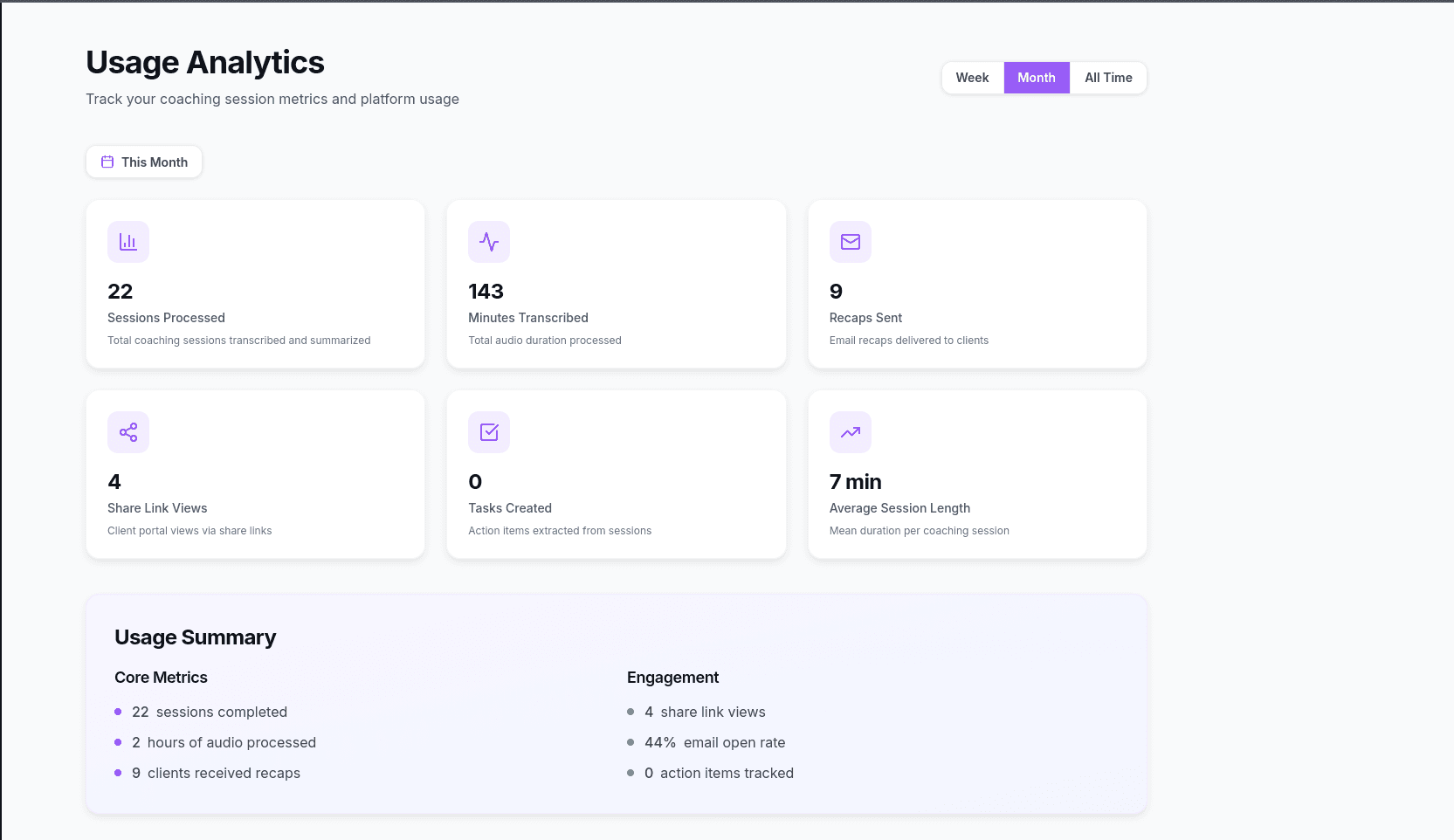Screen dimensions: 1454x840
Task: Click the calendar icon inside This Month filter
Action: [107, 162]
